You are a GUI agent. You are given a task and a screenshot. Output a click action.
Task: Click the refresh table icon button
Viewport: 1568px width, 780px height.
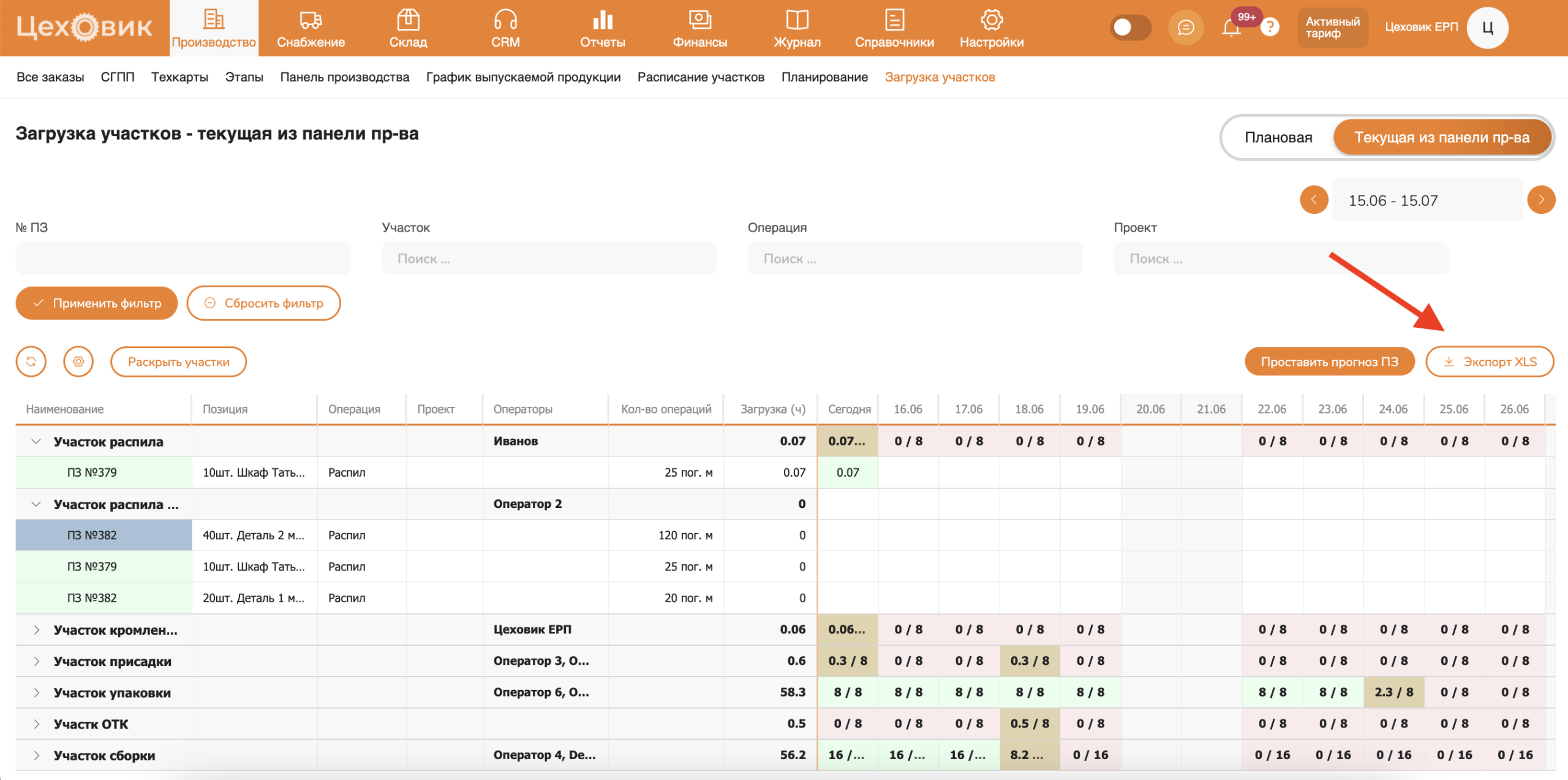click(31, 362)
